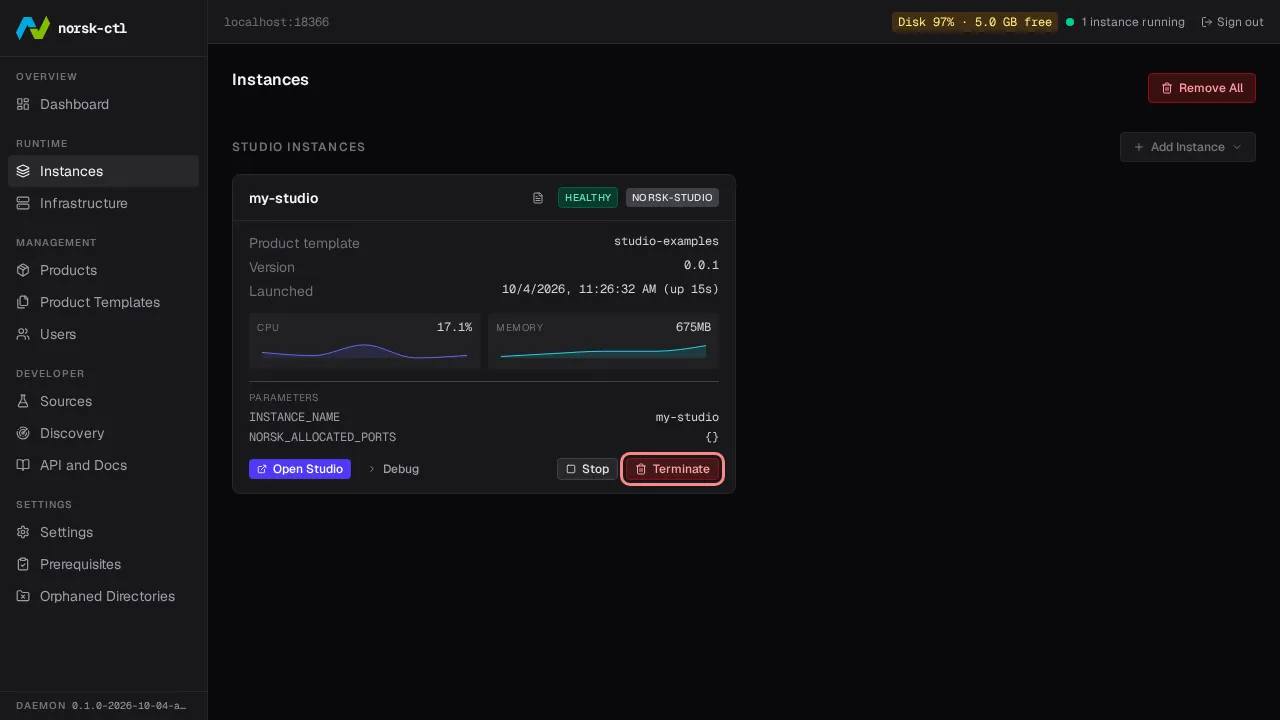1280x720 pixels.
Task: Click the Sign out arrow icon
Action: pos(1207,22)
